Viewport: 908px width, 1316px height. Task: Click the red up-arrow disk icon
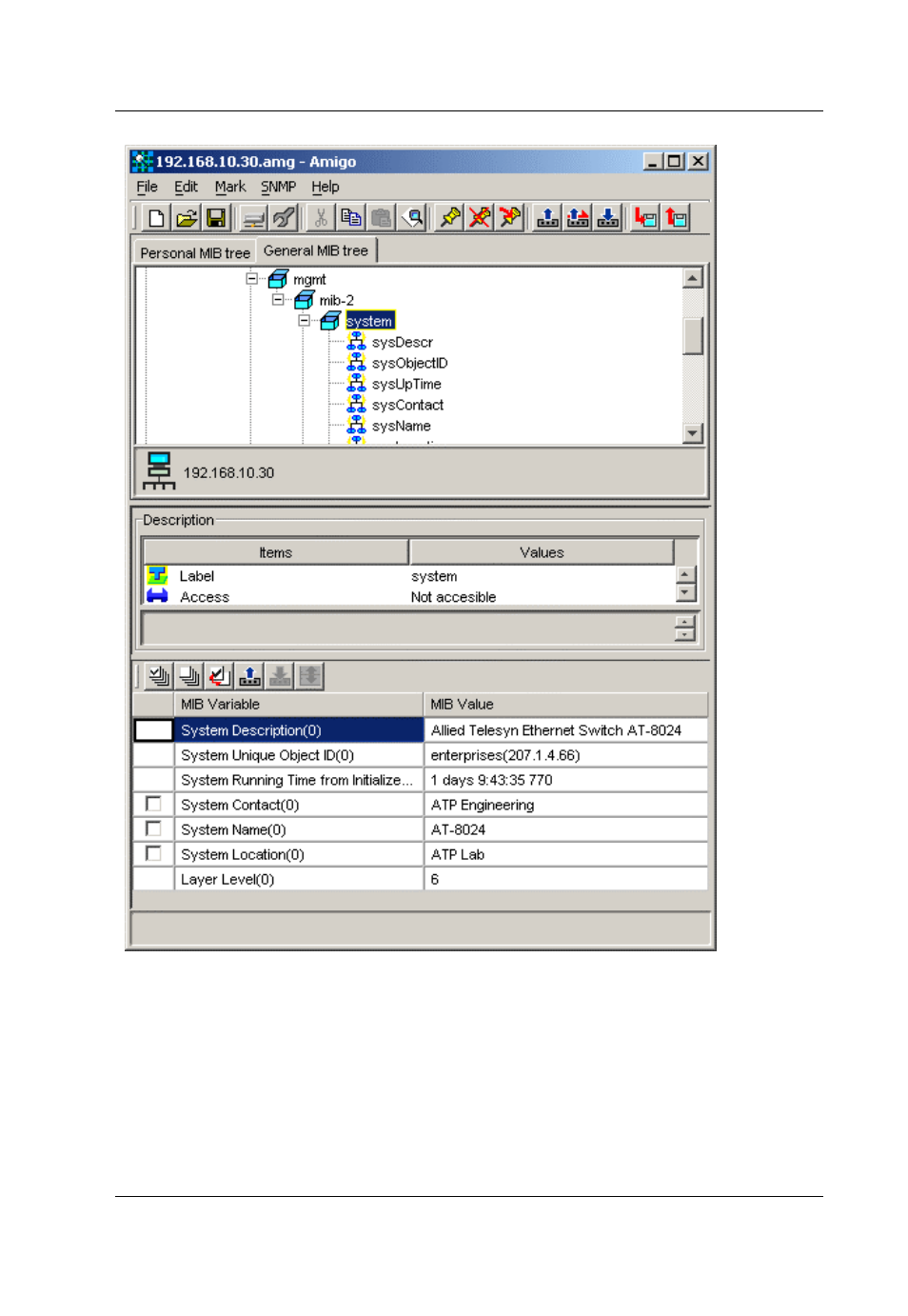(x=676, y=218)
